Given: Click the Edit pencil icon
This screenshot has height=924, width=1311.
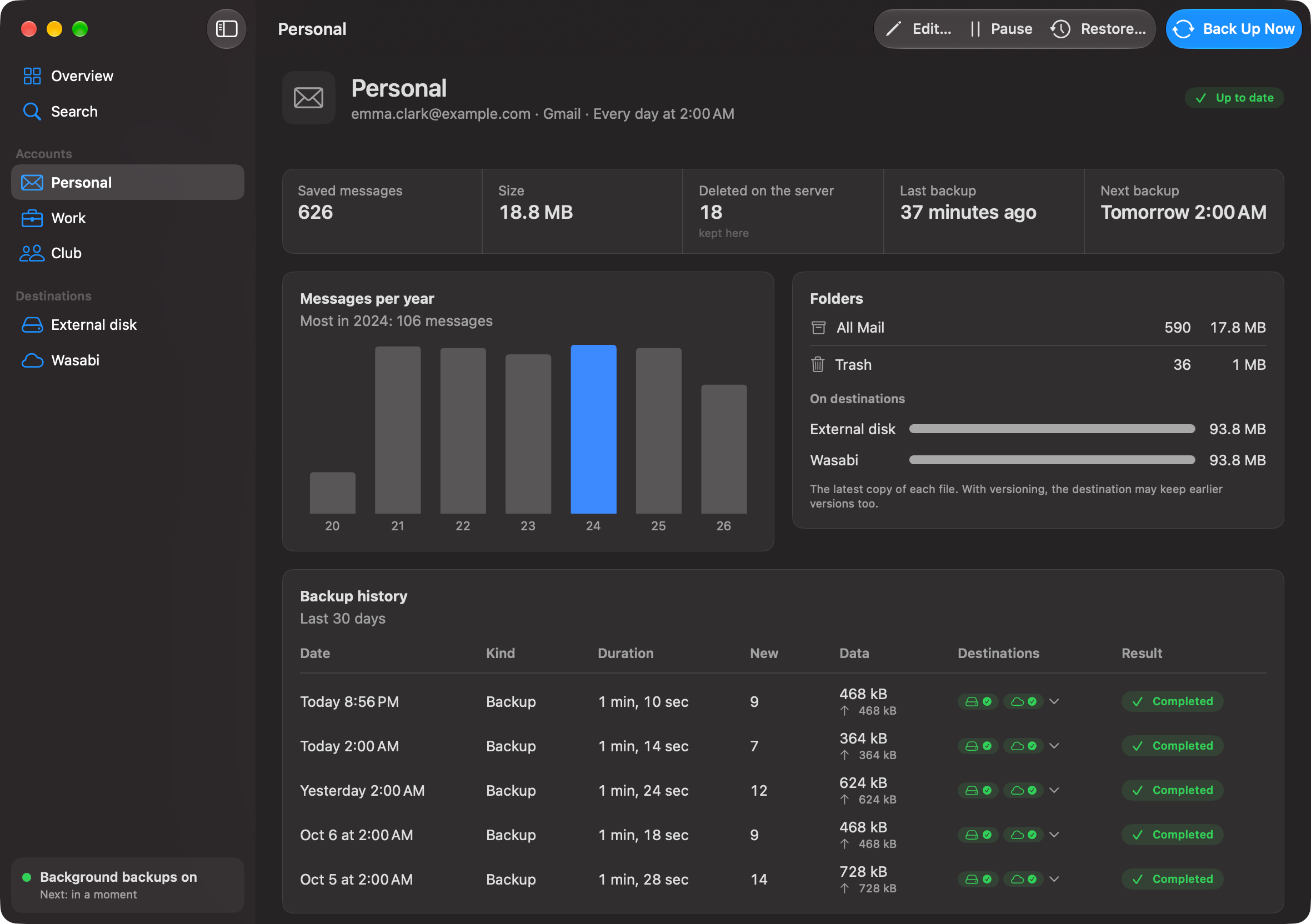Looking at the screenshot, I should (894, 28).
